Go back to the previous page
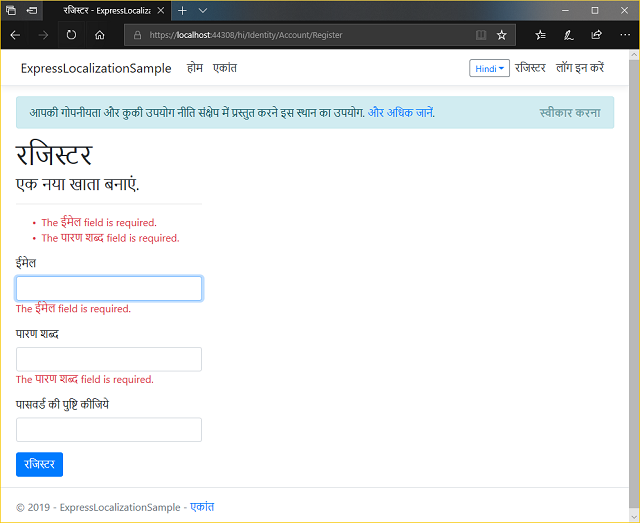Screen dimensions: 640x523 16,34
